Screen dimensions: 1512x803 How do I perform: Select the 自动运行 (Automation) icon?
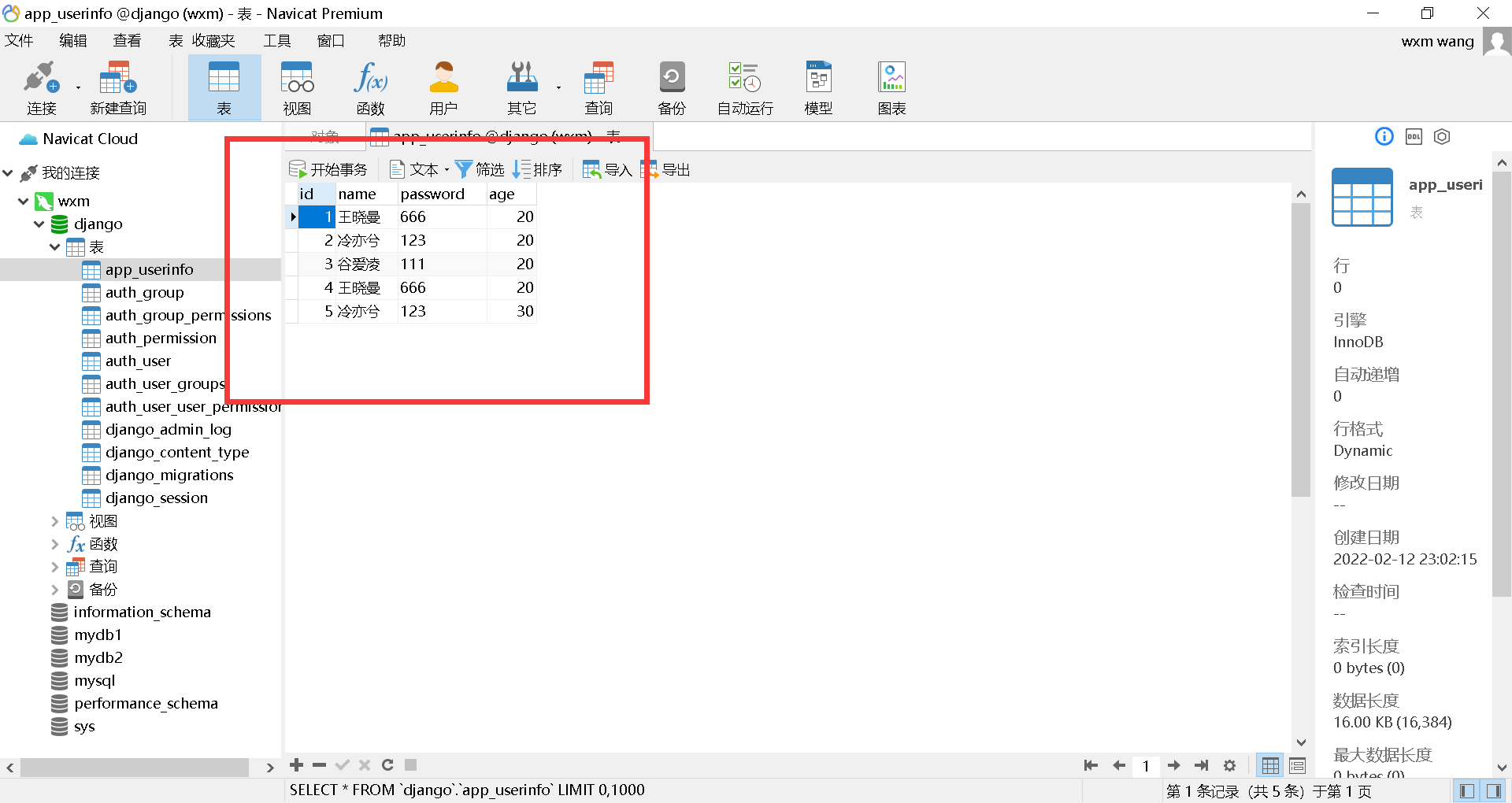click(743, 87)
